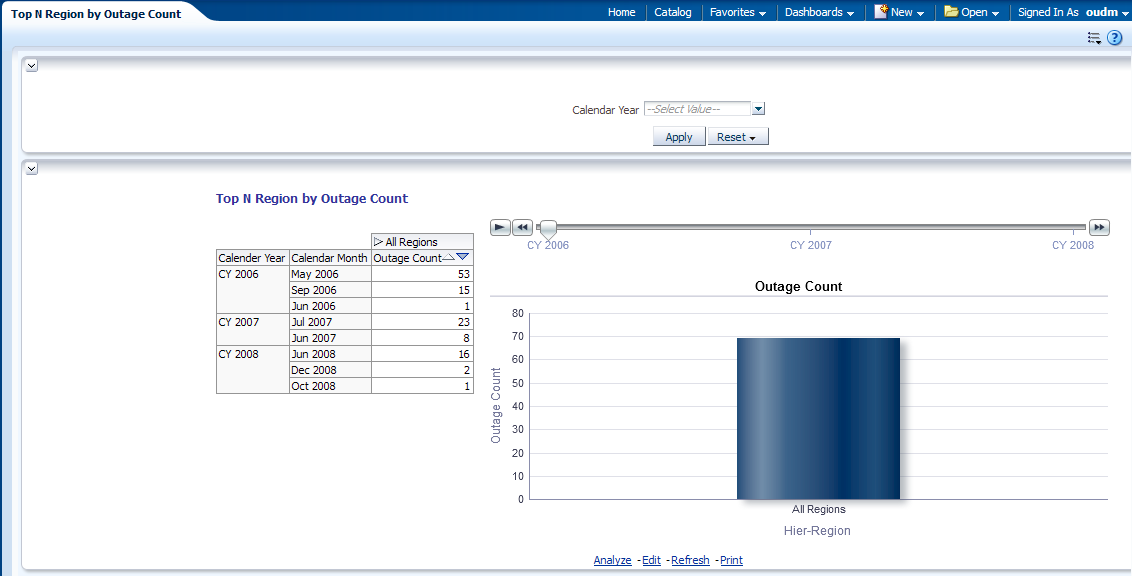Click the Calender Year column header
Image resolution: width=1132 pixels, height=576 pixels.
click(x=252, y=258)
